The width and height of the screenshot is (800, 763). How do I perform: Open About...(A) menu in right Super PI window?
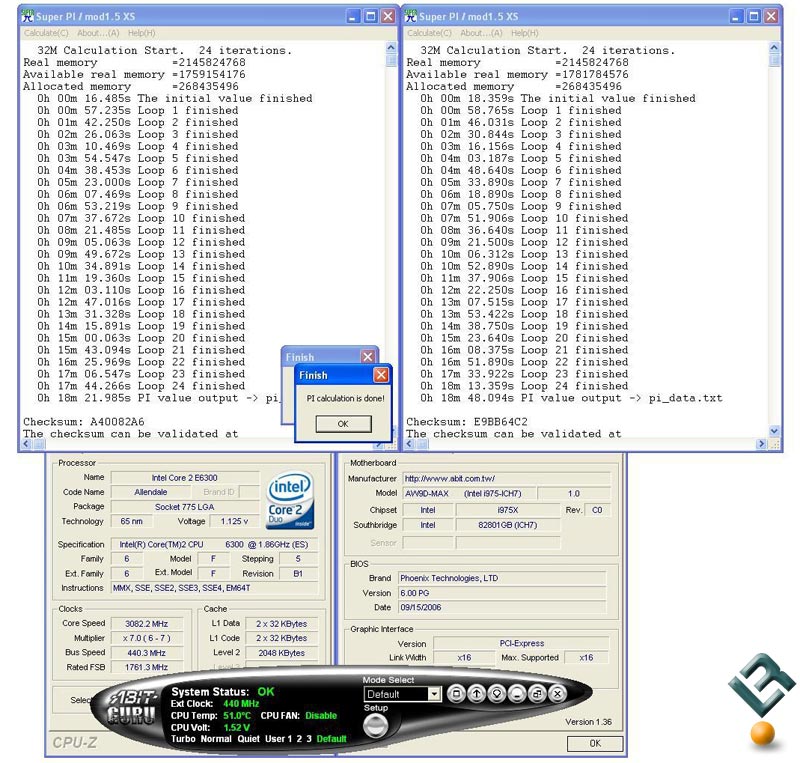click(481, 33)
